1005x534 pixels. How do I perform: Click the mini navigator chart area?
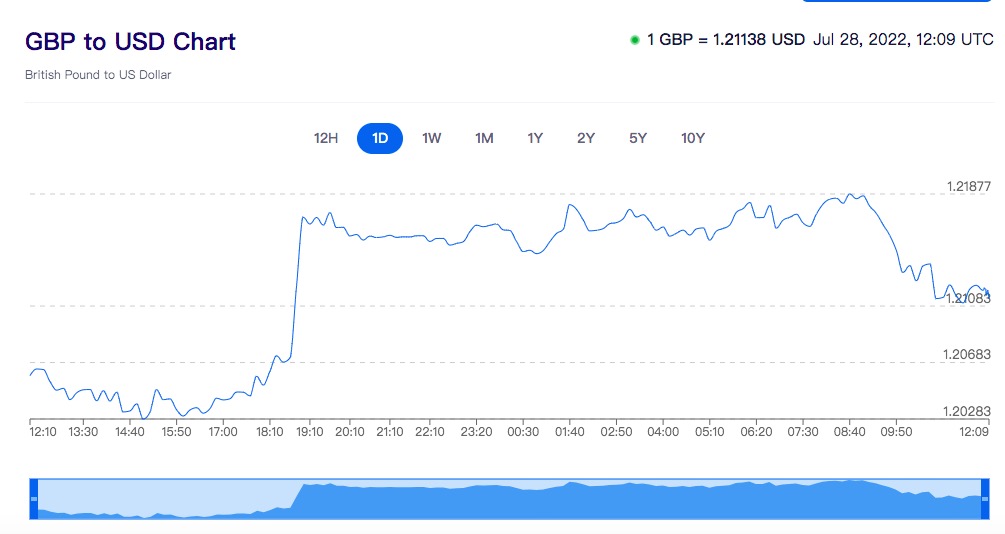[510, 499]
